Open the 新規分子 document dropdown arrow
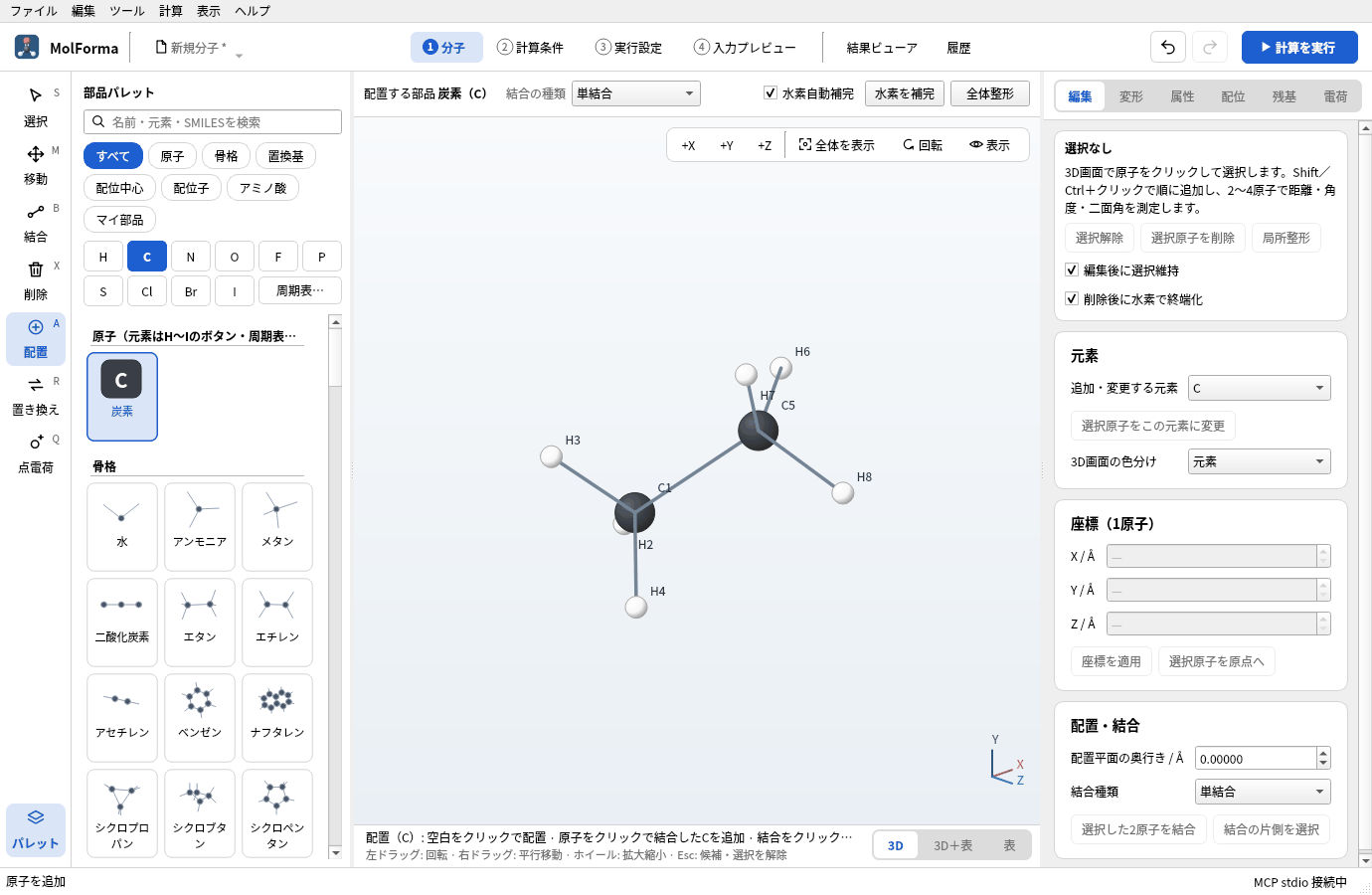The height and width of the screenshot is (895, 1372). pyautogui.click(x=239, y=56)
